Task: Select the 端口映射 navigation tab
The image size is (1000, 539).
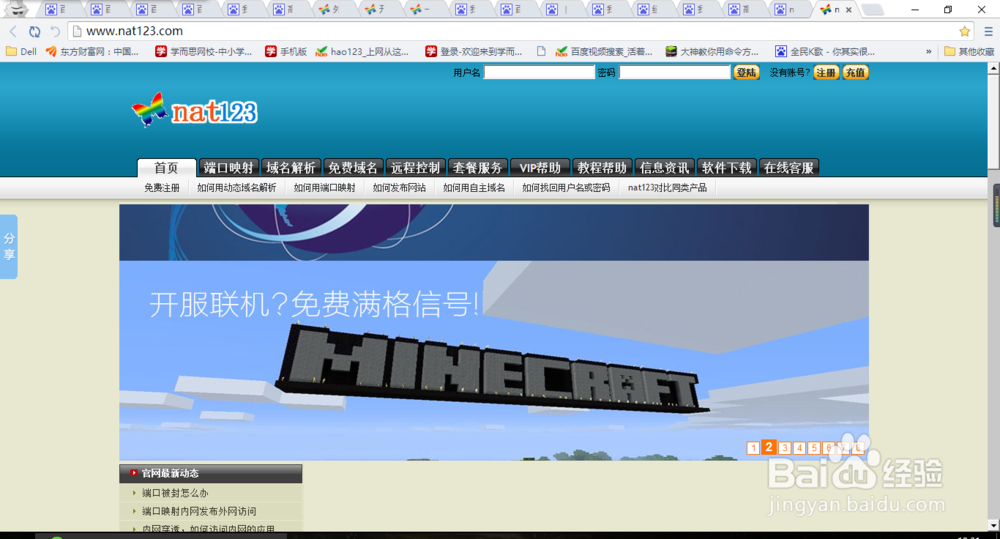Action: pos(228,168)
